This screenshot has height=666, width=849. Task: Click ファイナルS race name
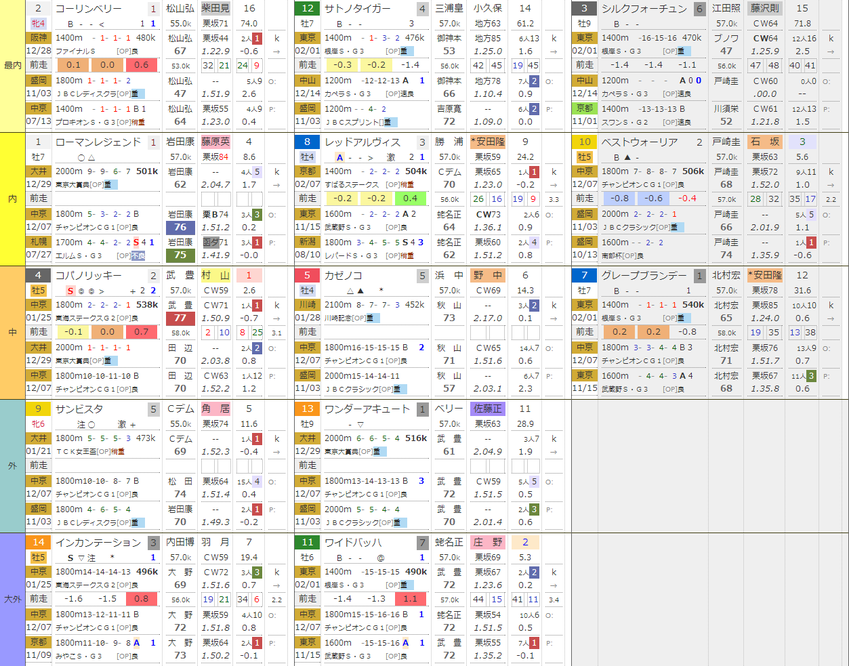point(75,51)
